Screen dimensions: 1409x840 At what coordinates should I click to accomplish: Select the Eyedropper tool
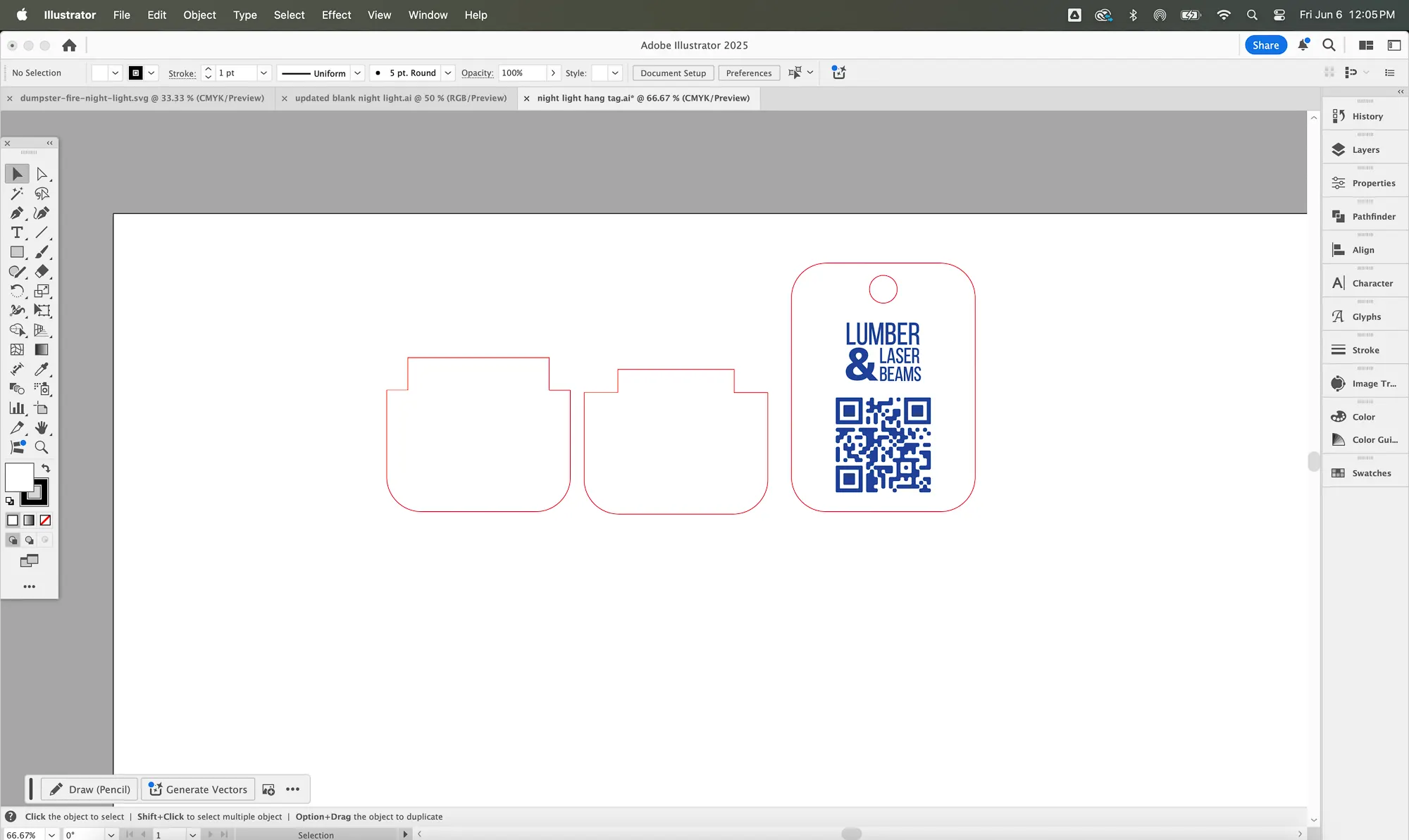(42, 369)
